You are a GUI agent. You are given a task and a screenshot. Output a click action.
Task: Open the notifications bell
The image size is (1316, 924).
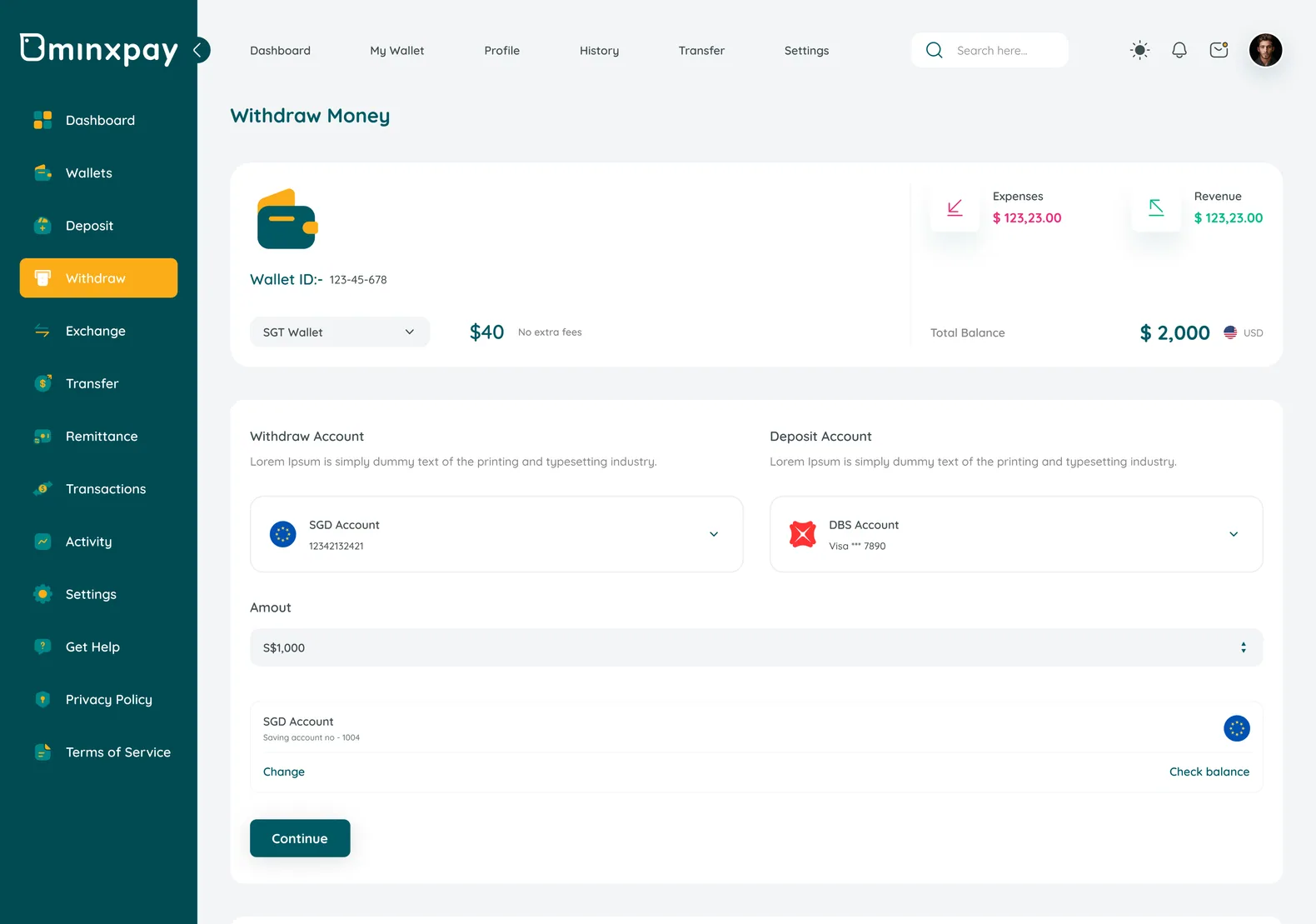click(1179, 50)
